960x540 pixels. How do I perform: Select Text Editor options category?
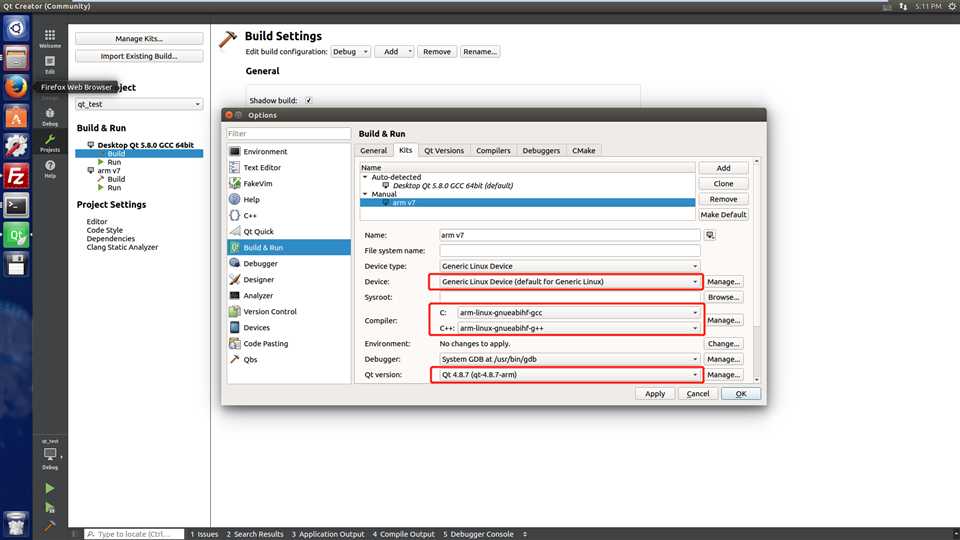[x=288, y=167]
